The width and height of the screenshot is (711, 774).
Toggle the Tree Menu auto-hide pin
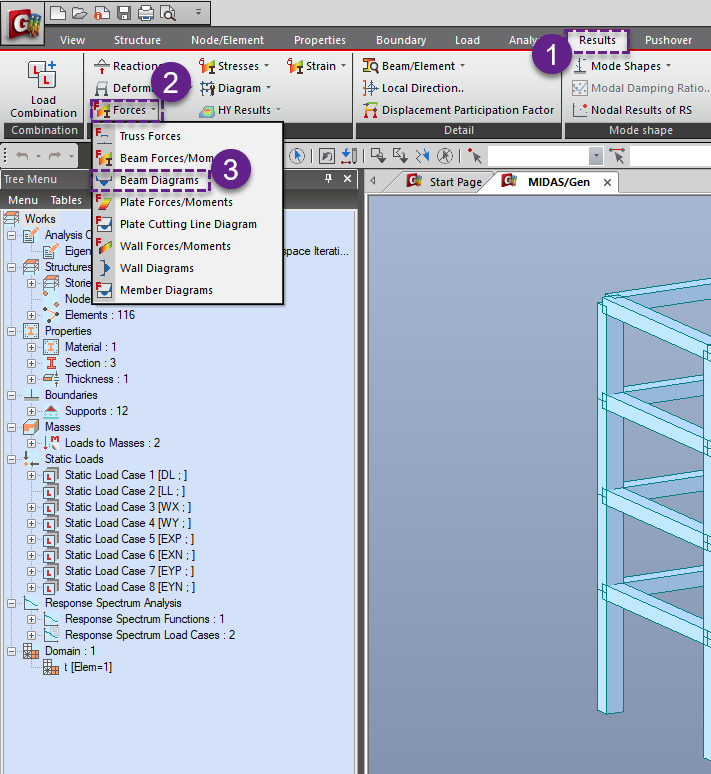[x=328, y=179]
